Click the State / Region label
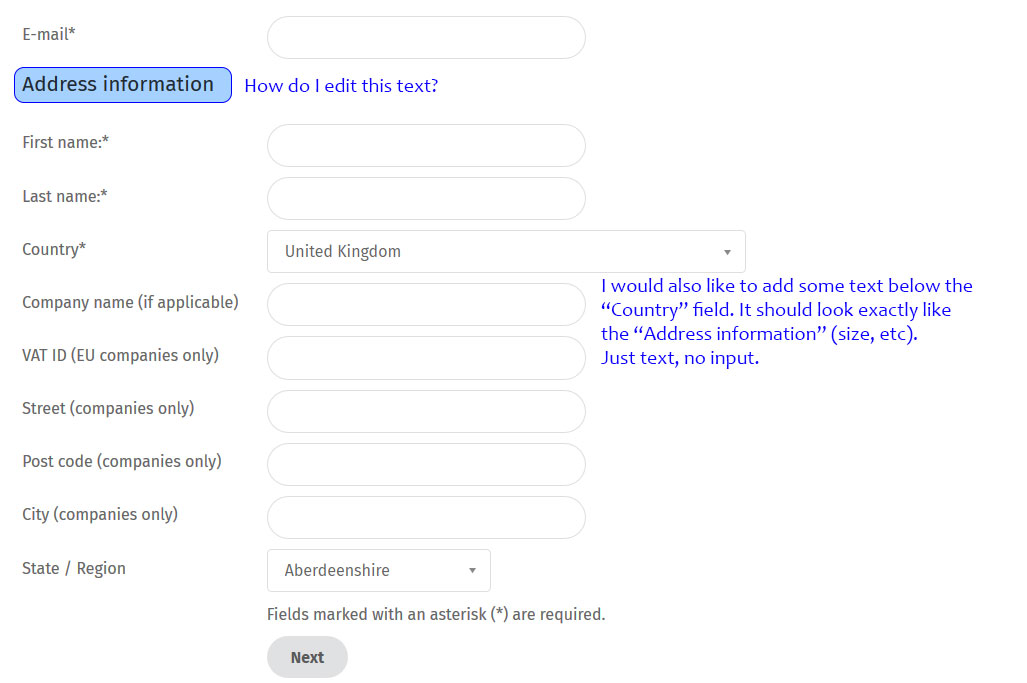 [74, 569]
